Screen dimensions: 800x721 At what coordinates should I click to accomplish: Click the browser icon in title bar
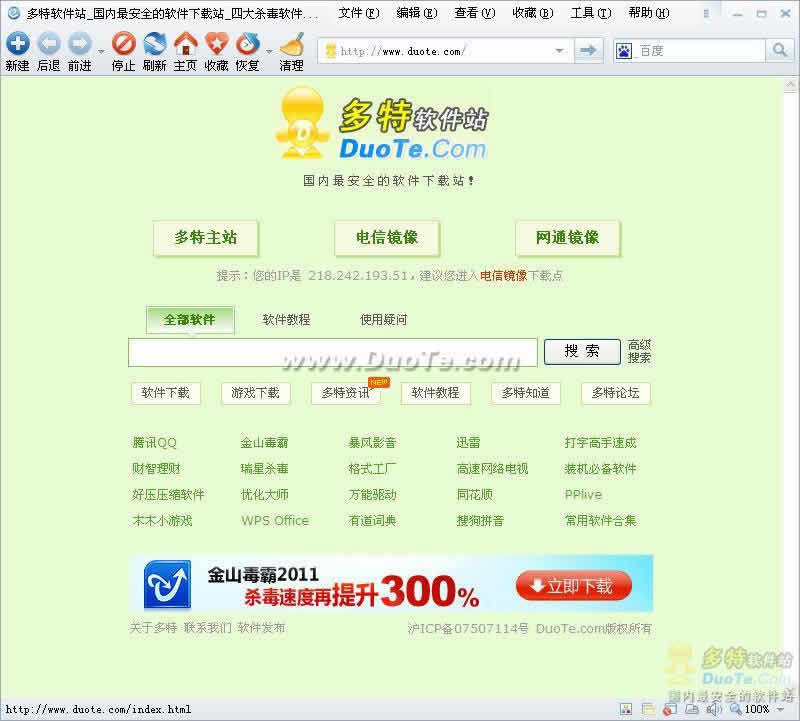(x=14, y=12)
